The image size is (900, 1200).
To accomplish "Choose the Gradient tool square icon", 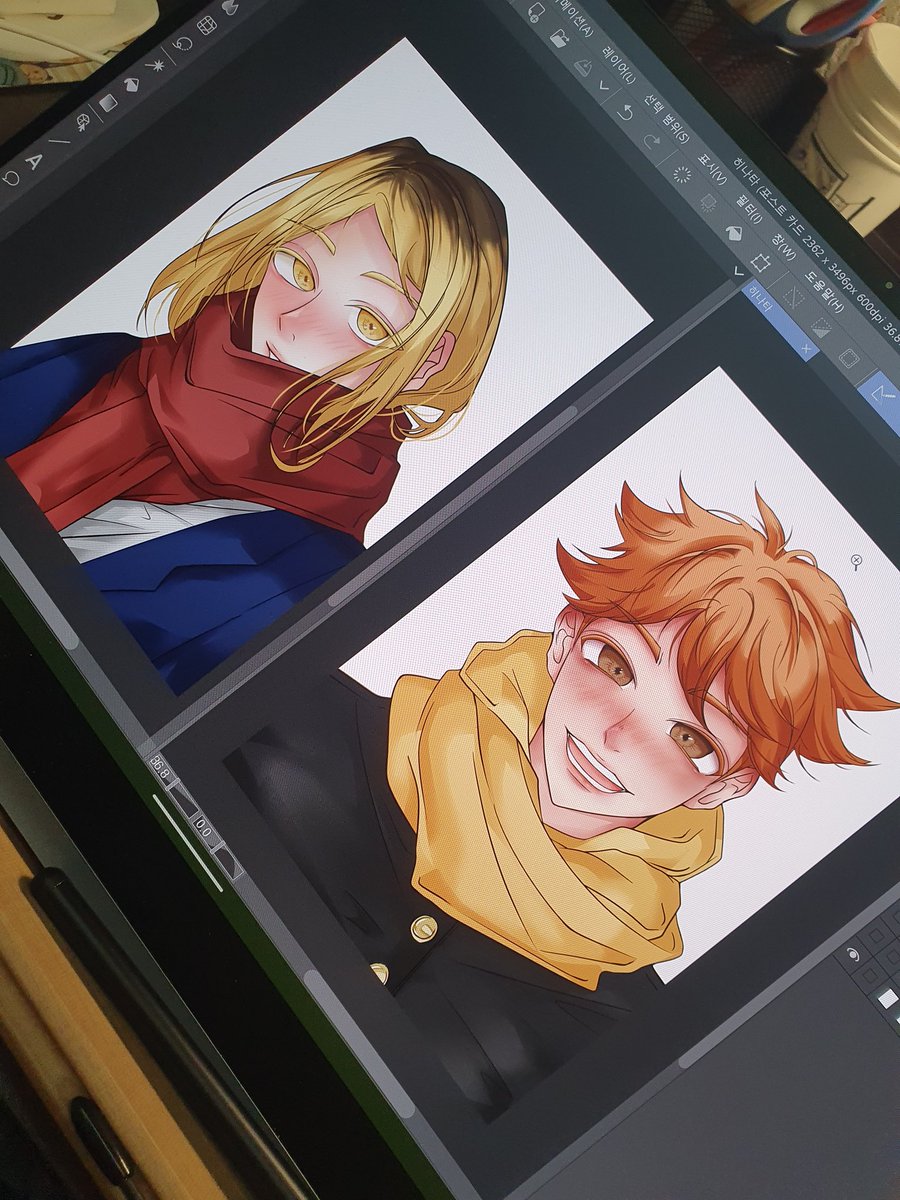I will (x=107, y=103).
